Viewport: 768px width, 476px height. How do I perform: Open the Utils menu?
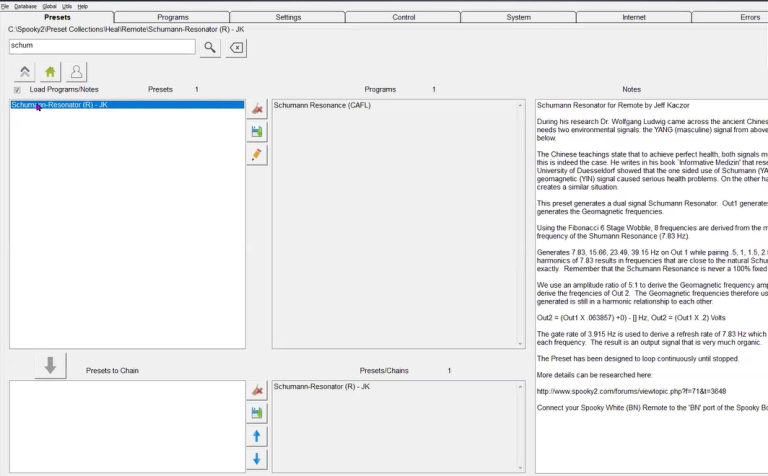point(67,6)
